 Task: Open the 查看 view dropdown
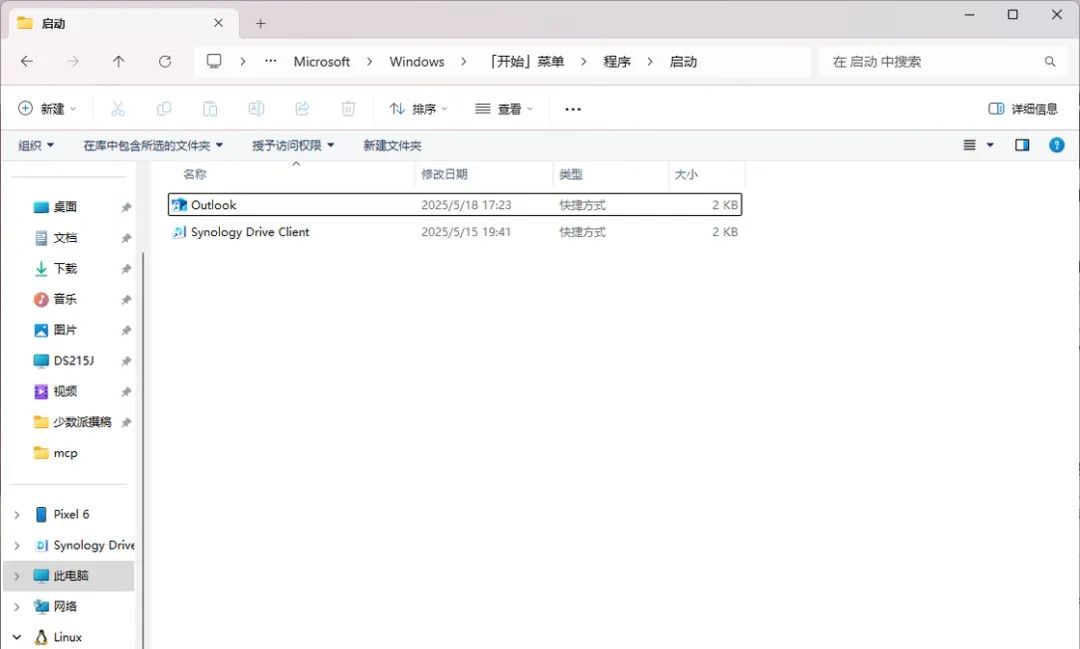(505, 108)
